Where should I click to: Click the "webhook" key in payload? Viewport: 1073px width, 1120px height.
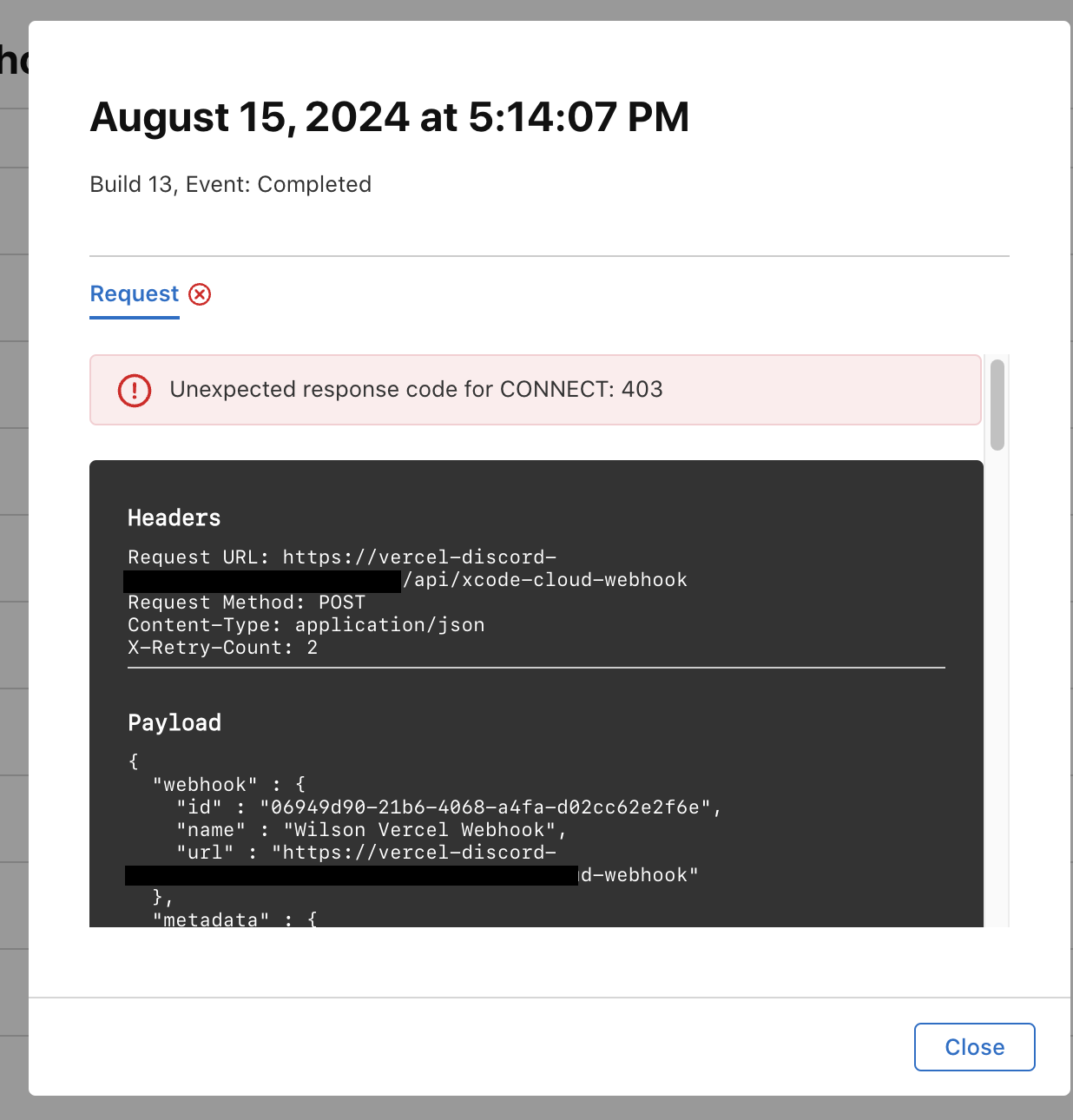click(205, 785)
